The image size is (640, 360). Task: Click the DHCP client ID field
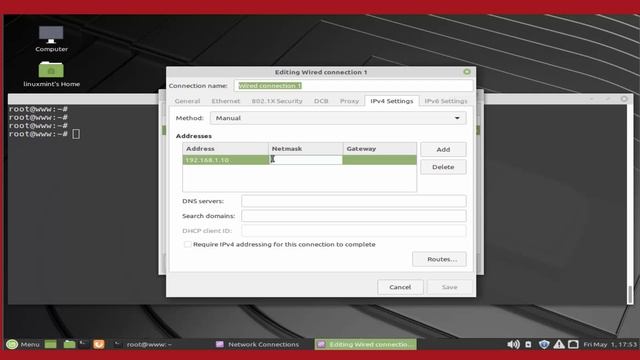point(353,231)
